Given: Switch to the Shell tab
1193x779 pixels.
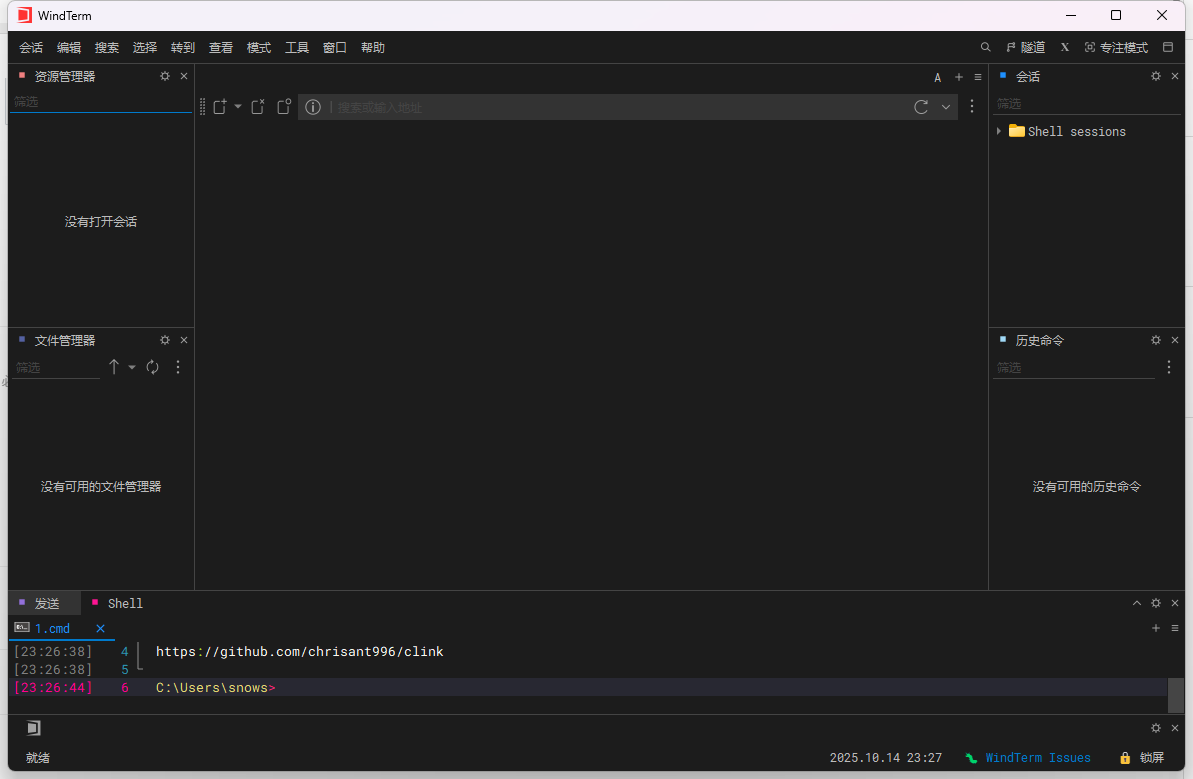Looking at the screenshot, I should click(x=125, y=603).
